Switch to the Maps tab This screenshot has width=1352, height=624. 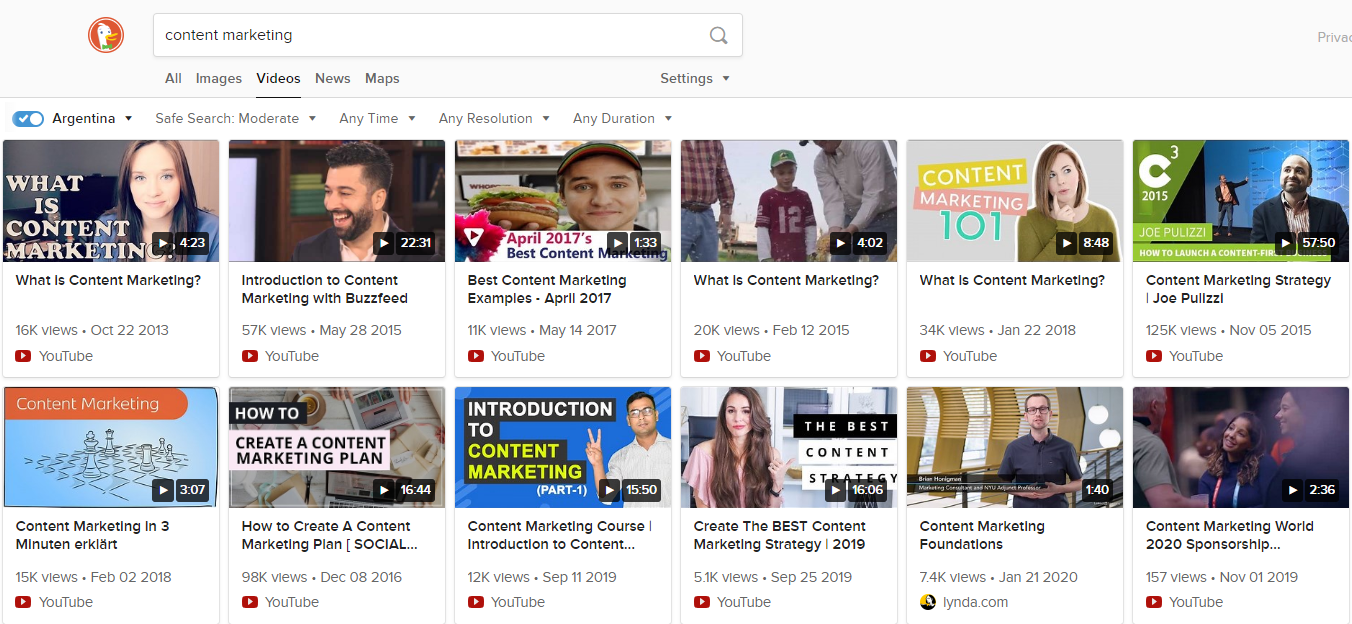click(x=382, y=78)
